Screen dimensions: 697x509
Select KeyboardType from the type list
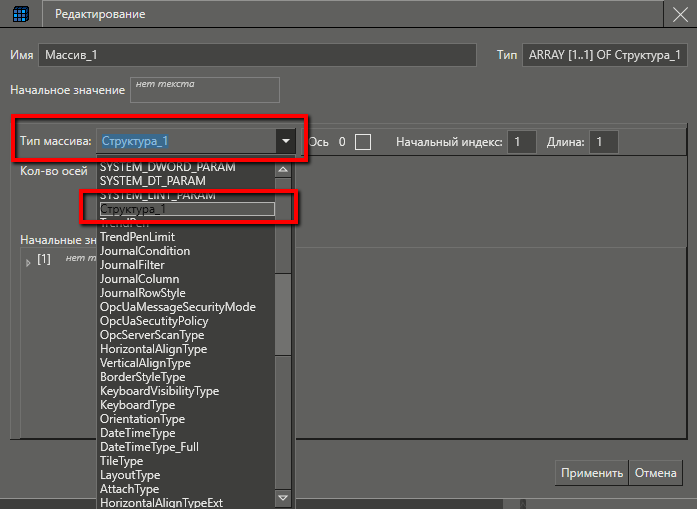click(x=137, y=405)
